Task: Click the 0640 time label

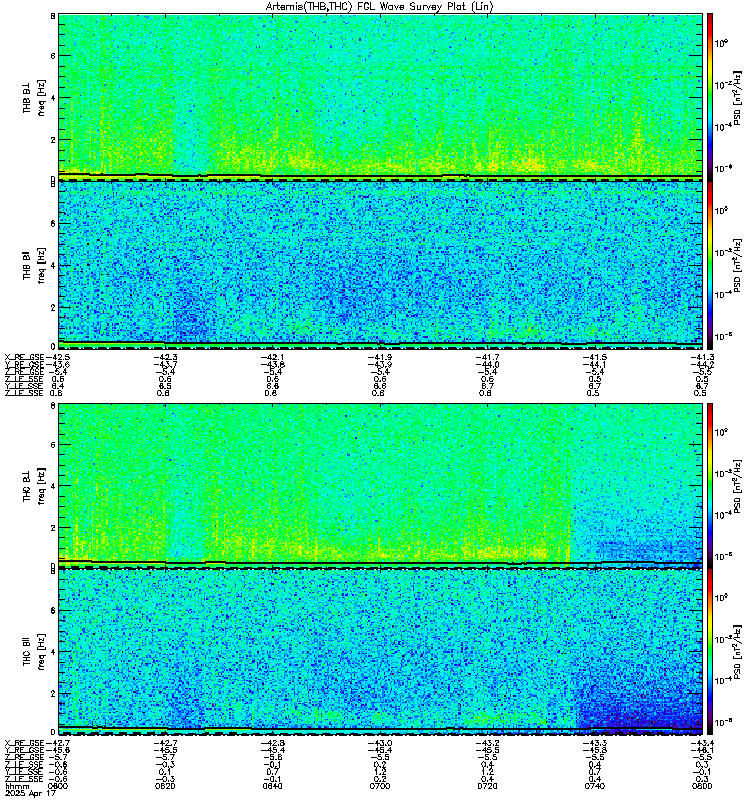Action: [272, 786]
